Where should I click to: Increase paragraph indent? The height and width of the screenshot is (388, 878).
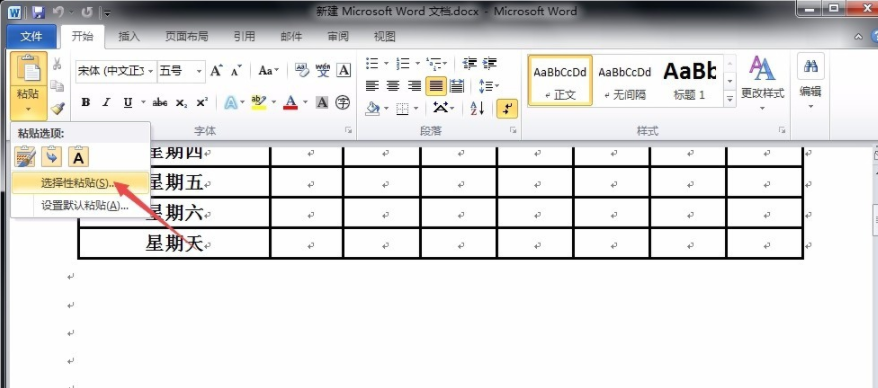[489, 63]
